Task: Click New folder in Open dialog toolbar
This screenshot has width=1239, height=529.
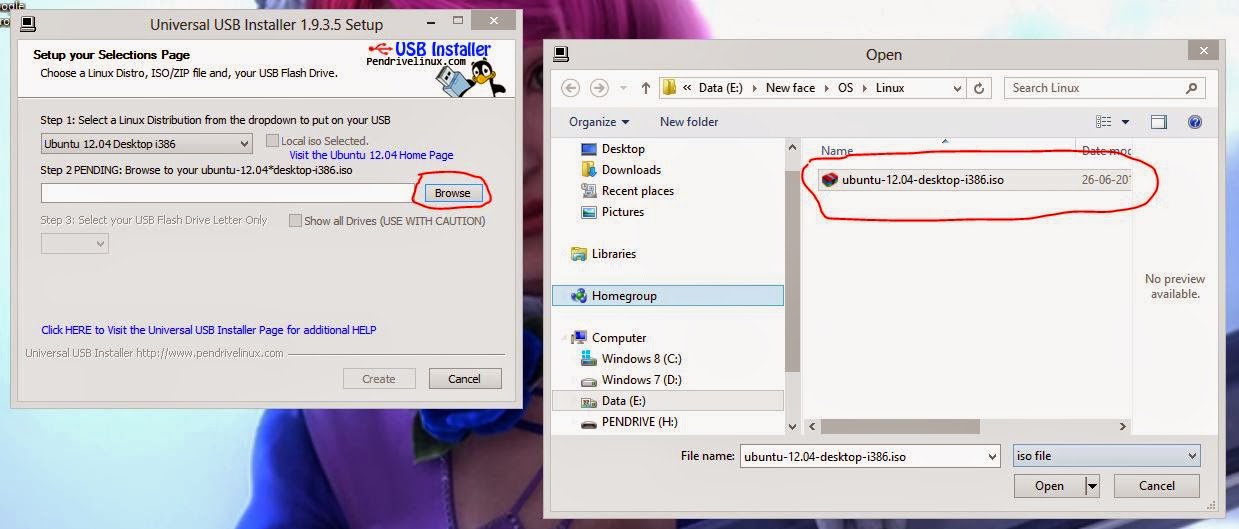Action: click(689, 122)
